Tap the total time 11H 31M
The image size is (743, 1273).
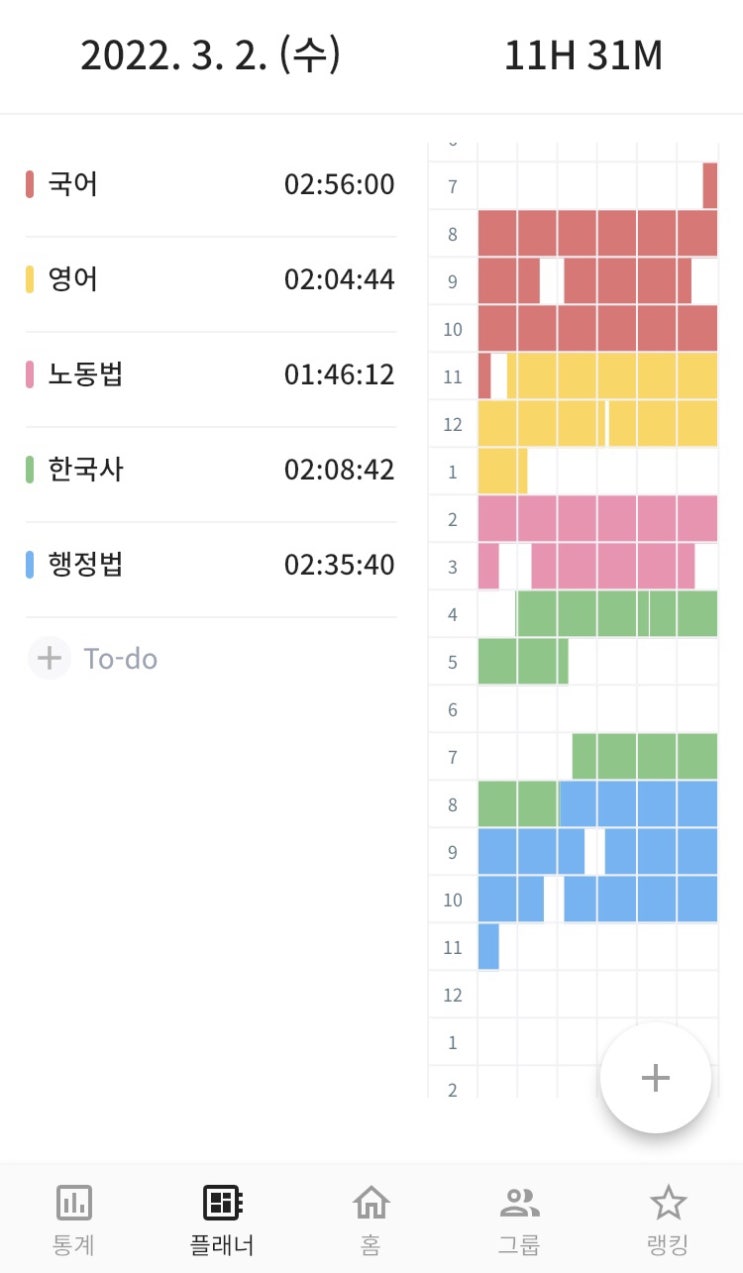(583, 56)
